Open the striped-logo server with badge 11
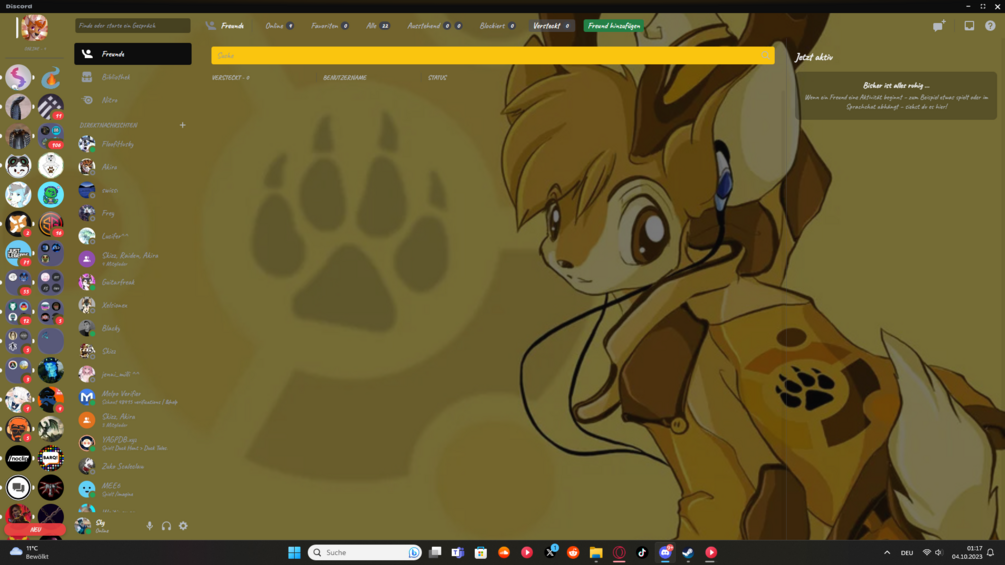Viewport: 1005px width, 565px height. (51, 107)
